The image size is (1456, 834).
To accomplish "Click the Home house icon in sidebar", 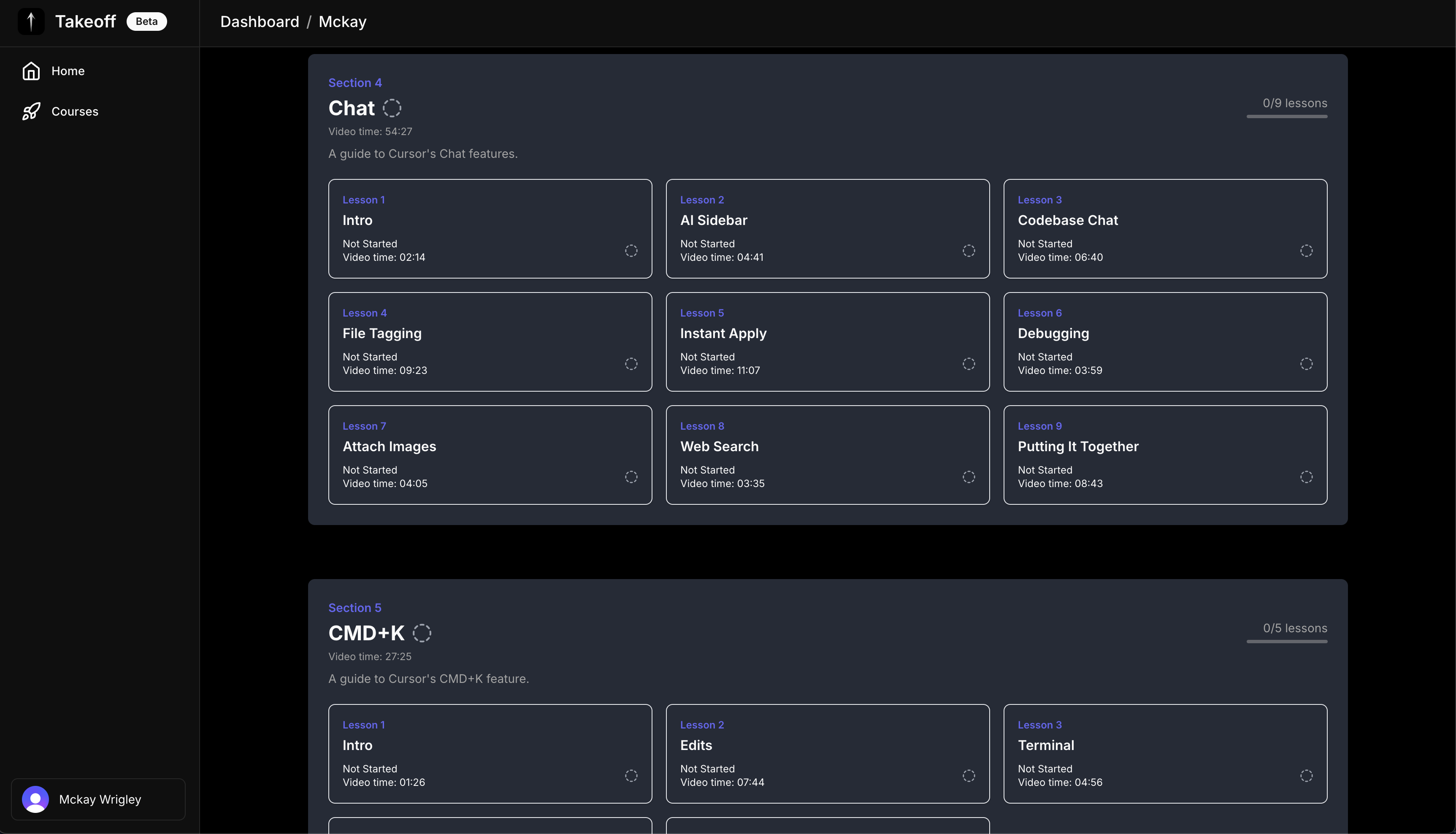I will [31, 71].
